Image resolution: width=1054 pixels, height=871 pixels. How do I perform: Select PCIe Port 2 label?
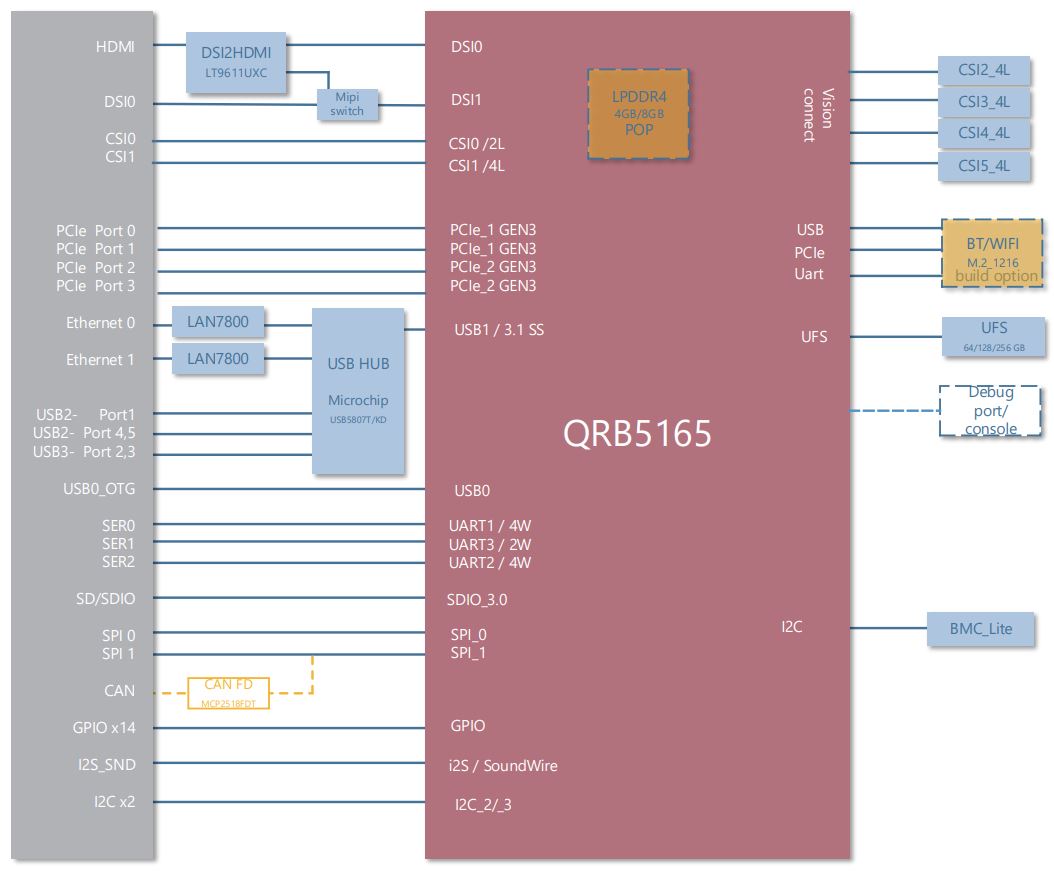95,267
